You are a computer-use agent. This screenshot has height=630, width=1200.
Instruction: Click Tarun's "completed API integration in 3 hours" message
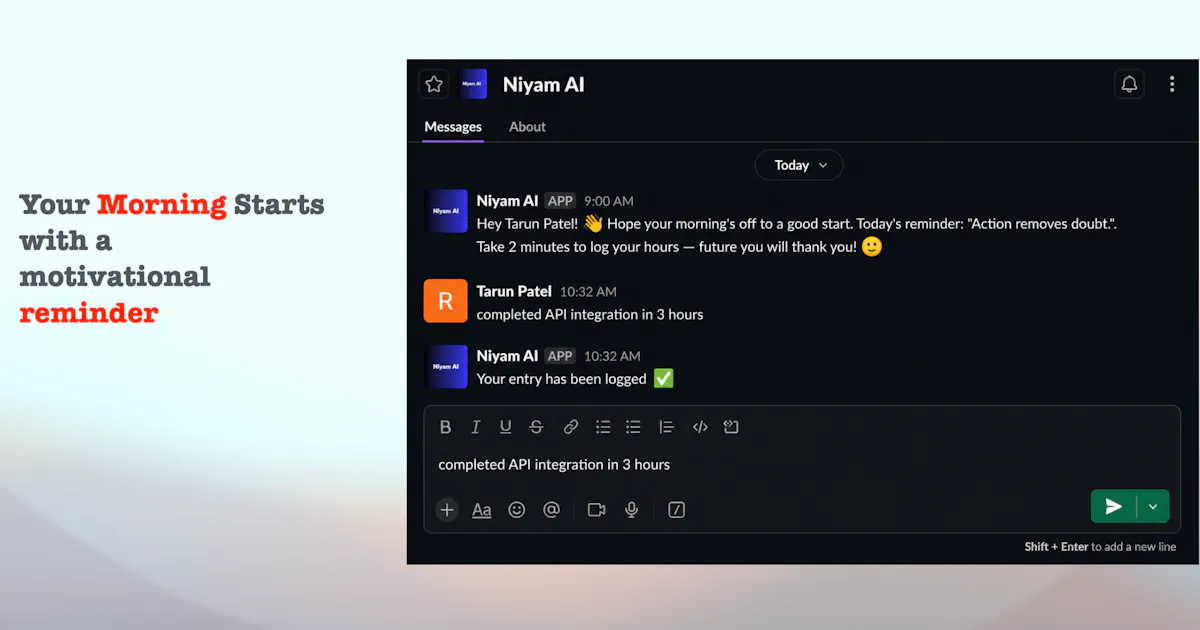pyautogui.click(x=590, y=314)
